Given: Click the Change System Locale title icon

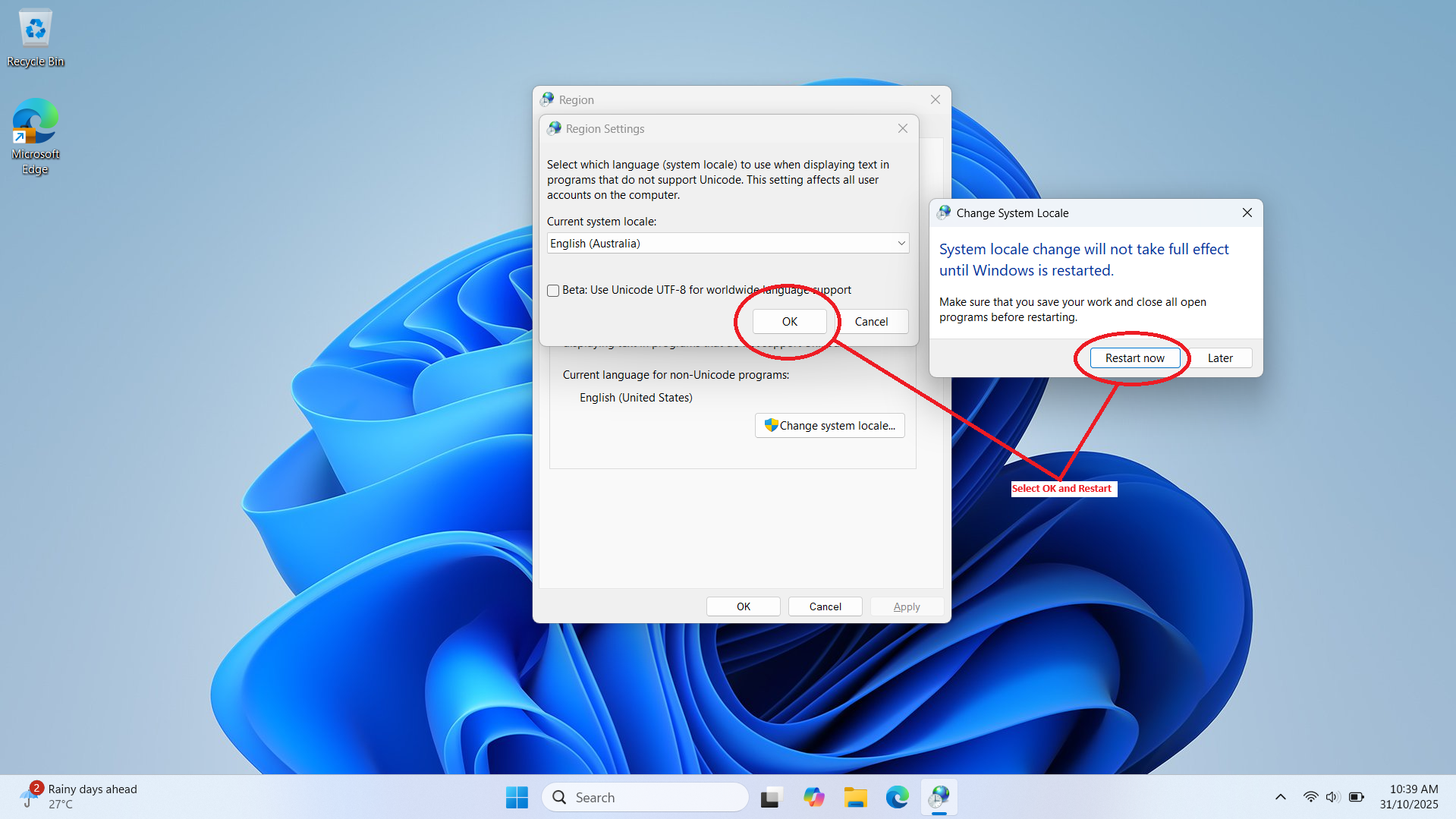Looking at the screenshot, I should pos(944,213).
